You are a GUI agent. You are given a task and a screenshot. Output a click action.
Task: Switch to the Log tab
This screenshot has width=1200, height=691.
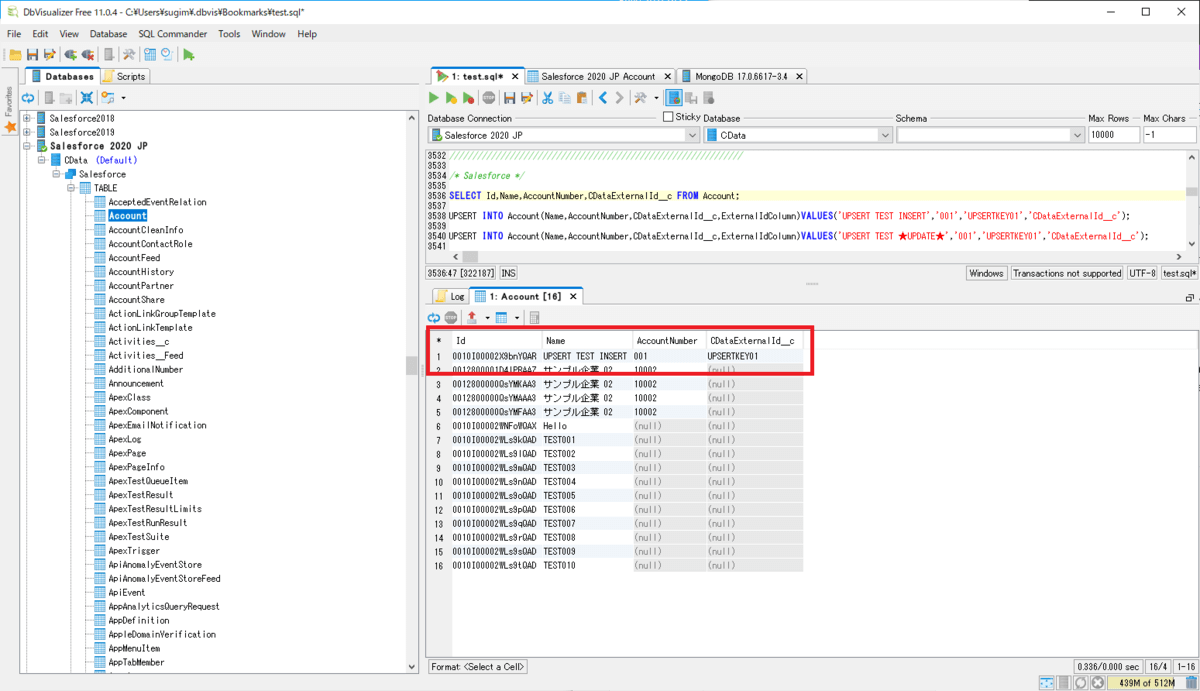click(451, 297)
